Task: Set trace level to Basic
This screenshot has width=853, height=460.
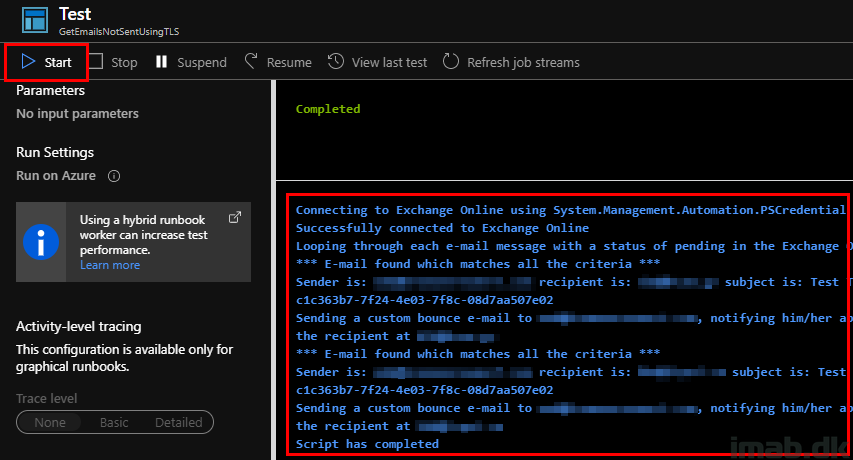Action: pyautogui.click(x=114, y=422)
